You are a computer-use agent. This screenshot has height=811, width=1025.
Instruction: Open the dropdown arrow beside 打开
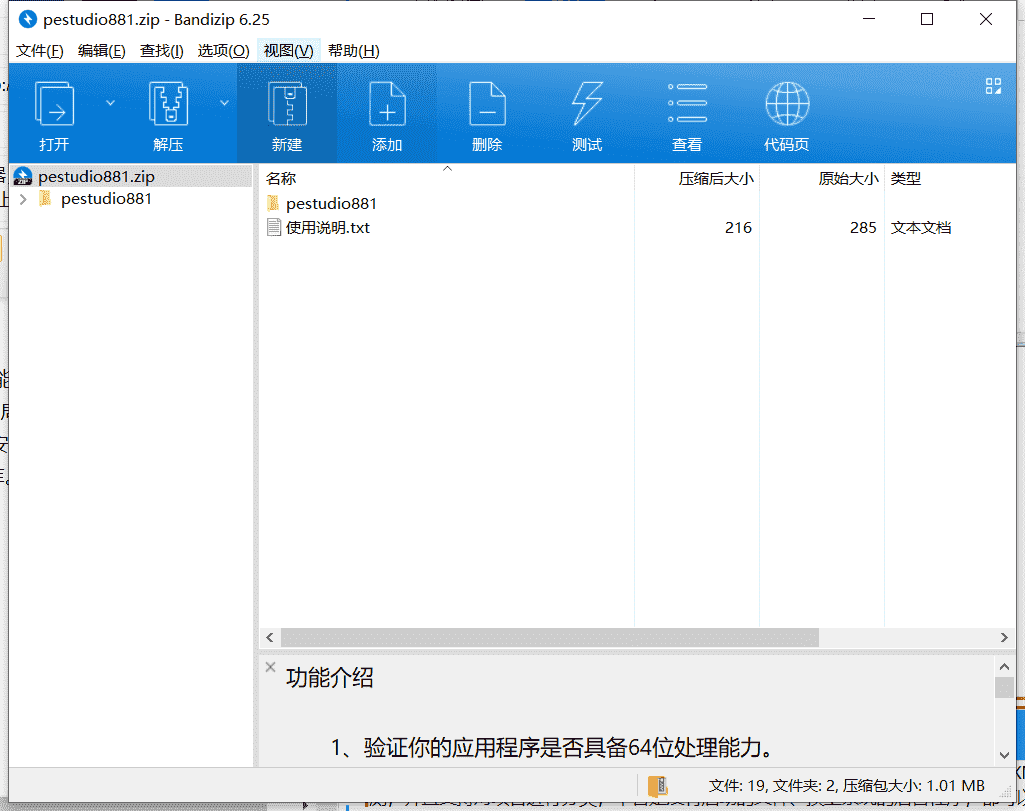click(110, 103)
